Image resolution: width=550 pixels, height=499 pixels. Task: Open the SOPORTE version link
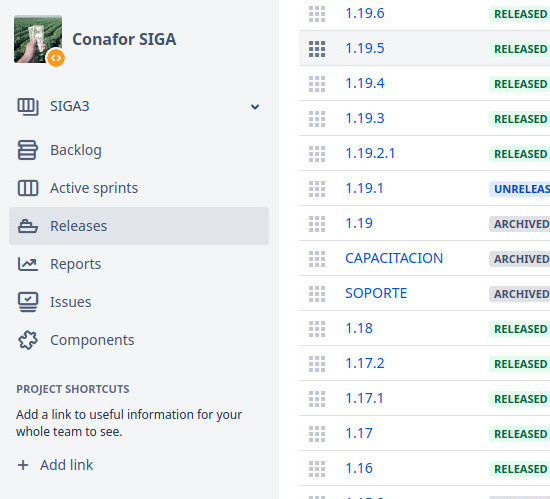(376, 293)
